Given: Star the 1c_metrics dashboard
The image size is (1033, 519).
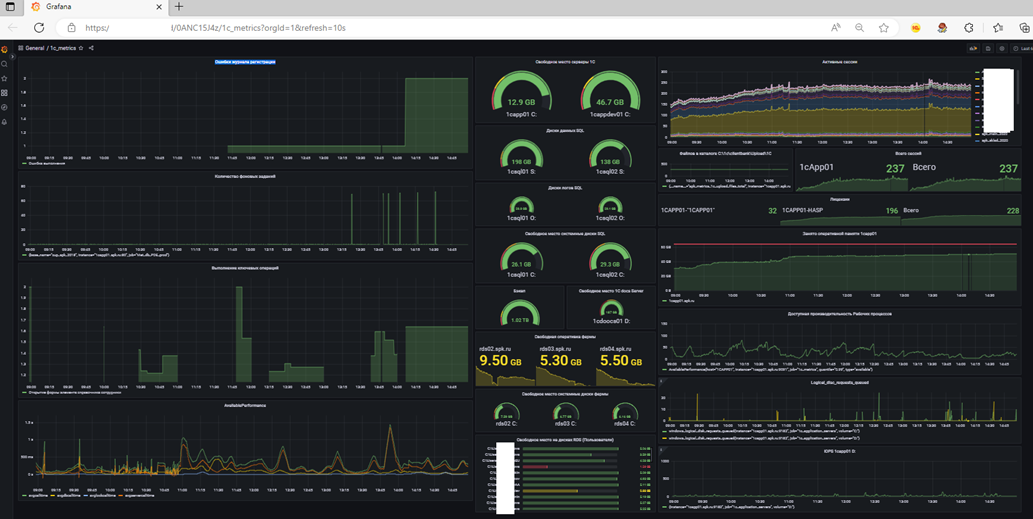Looking at the screenshot, I should tap(81, 48).
